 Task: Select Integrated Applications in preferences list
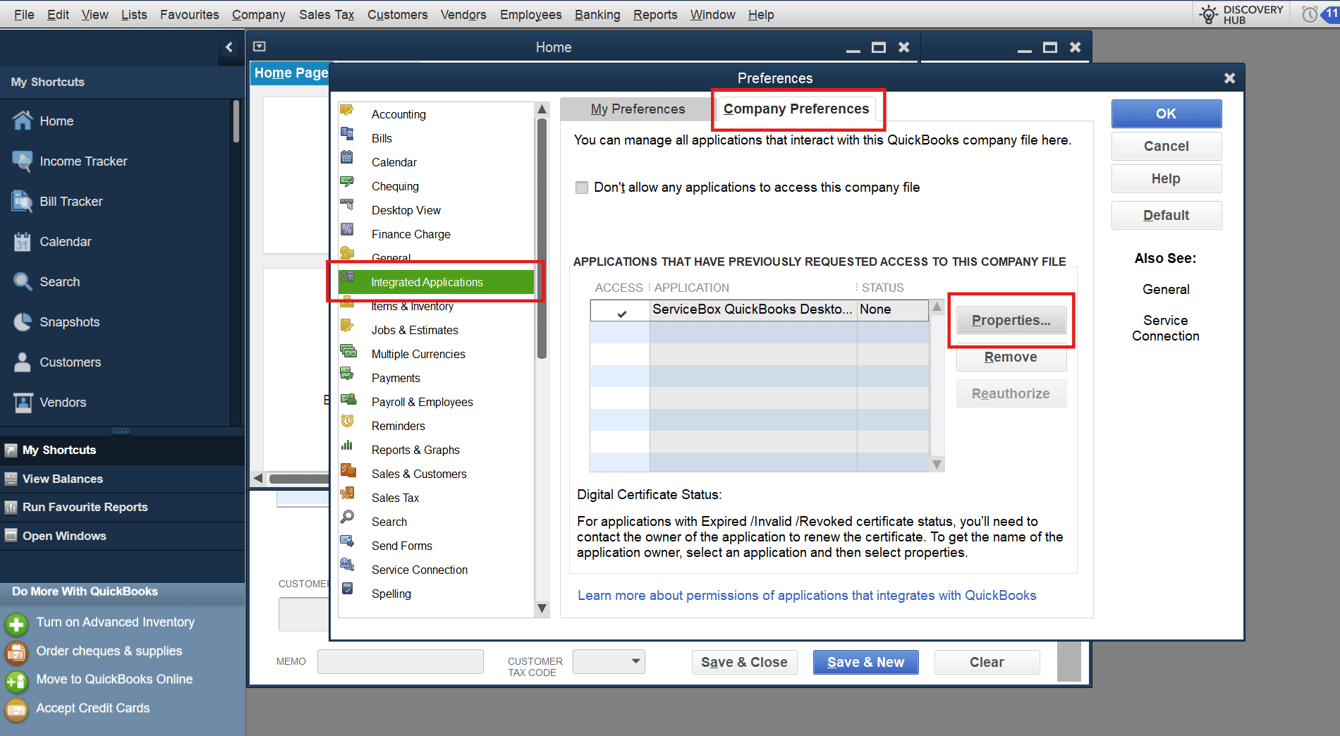(438, 282)
